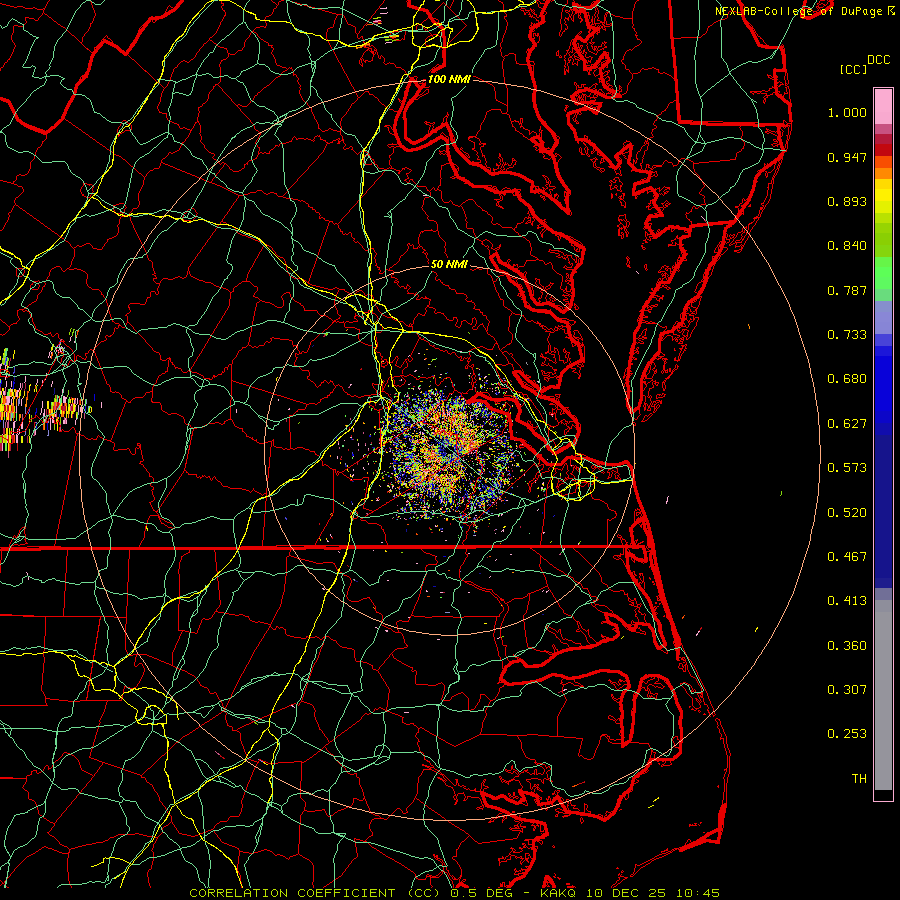Select the 1.000 scale value
Viewport: 900px width, 900px height.
[x=847, y=112]
